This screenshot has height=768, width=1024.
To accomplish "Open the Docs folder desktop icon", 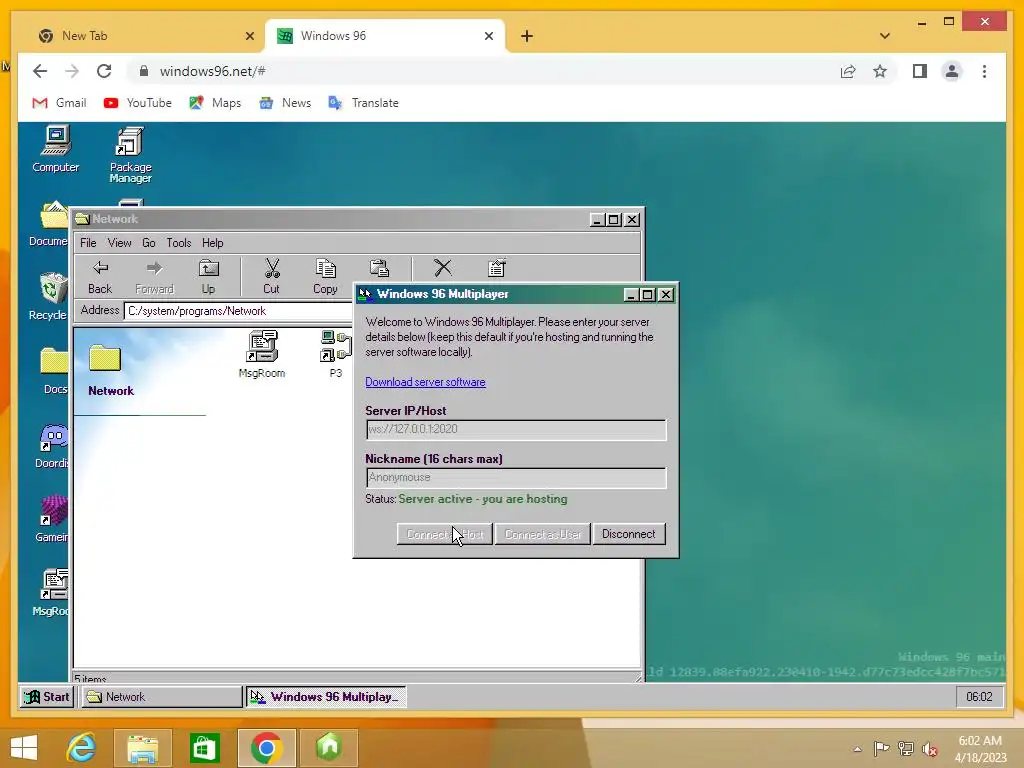I will point(54,370).
